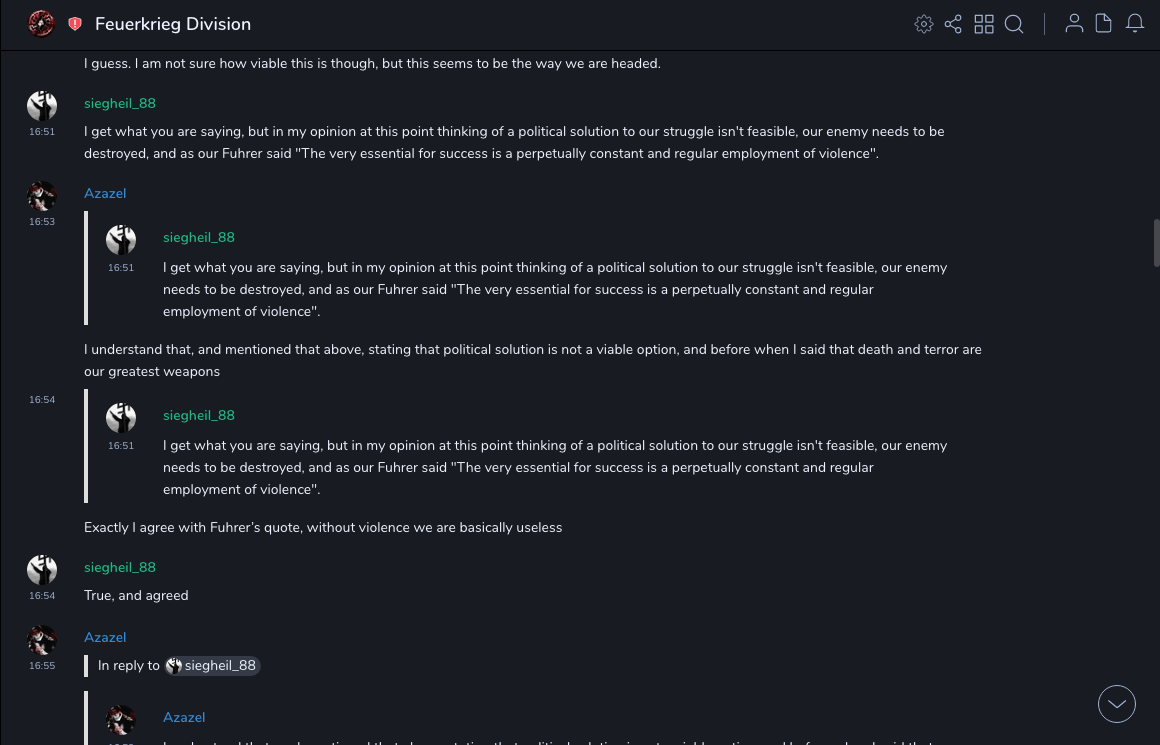This screenshot has height=745, width=1160.
Task: Click the 16:53 timestamp under Azazel's avatar
Action: [x=42, y=222]
